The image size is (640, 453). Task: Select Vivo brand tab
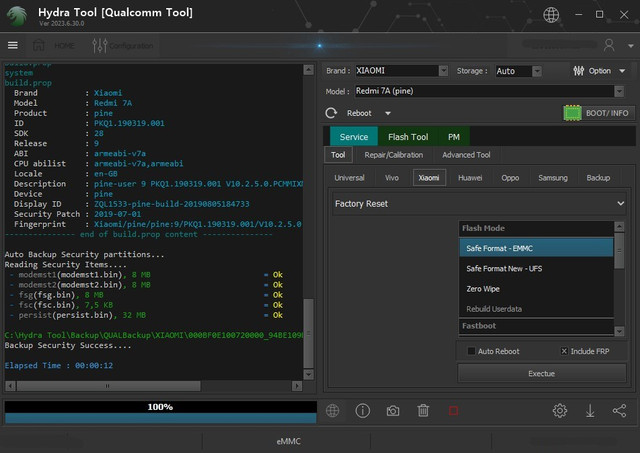pos(392,178)
